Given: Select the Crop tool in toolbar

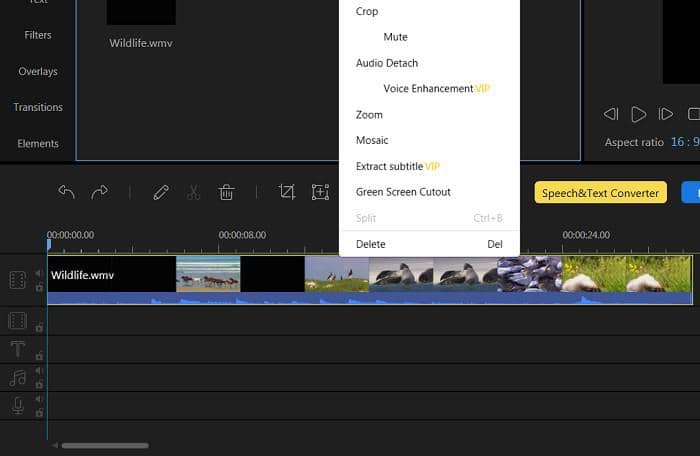Looking at the screenshot, I should (x=287, y=192).
